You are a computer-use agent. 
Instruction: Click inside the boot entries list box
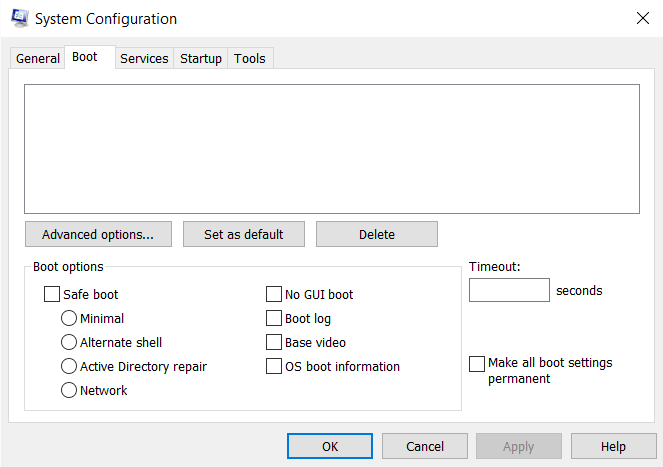tap(332, 149)
